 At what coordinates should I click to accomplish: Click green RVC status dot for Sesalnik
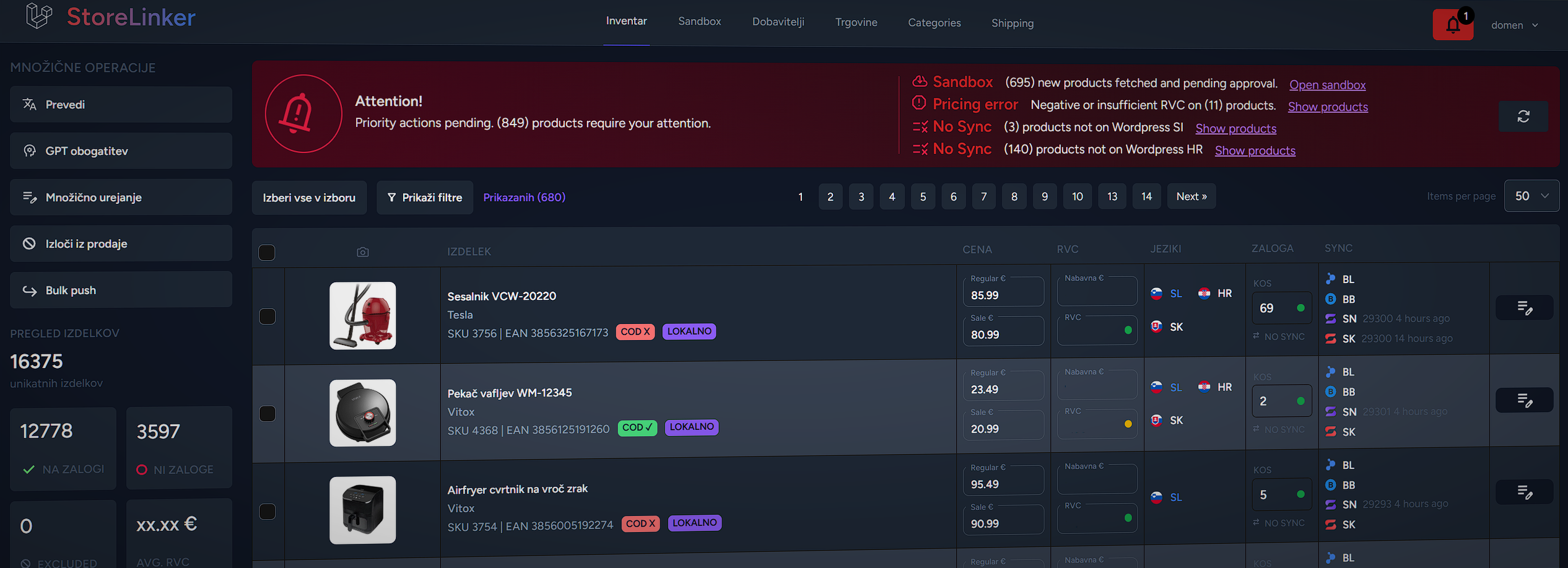pyautogui.click(x=1128, y=330)
